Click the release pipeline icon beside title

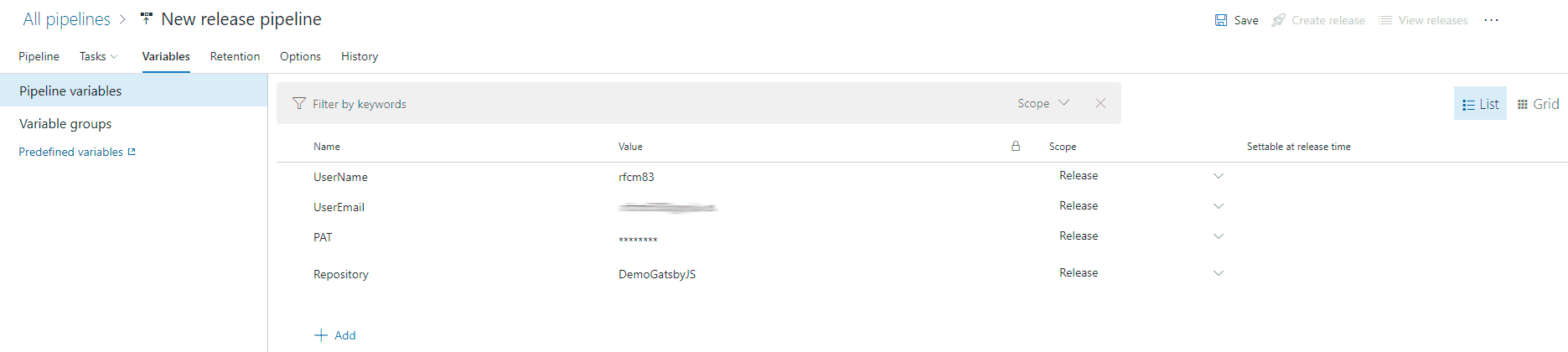[x=147, y=18]
